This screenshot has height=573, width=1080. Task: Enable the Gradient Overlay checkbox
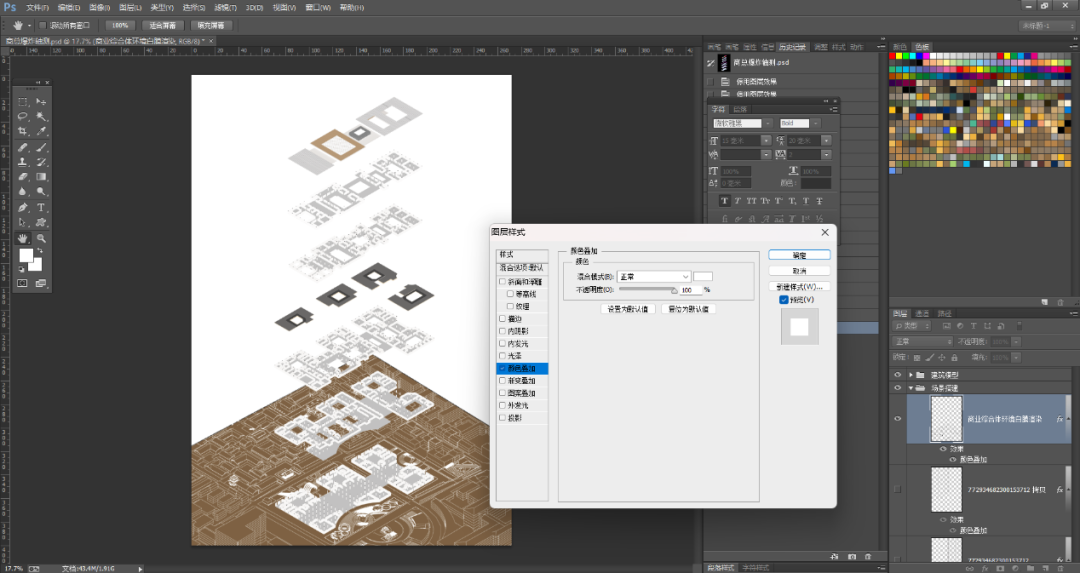(502, 381)
